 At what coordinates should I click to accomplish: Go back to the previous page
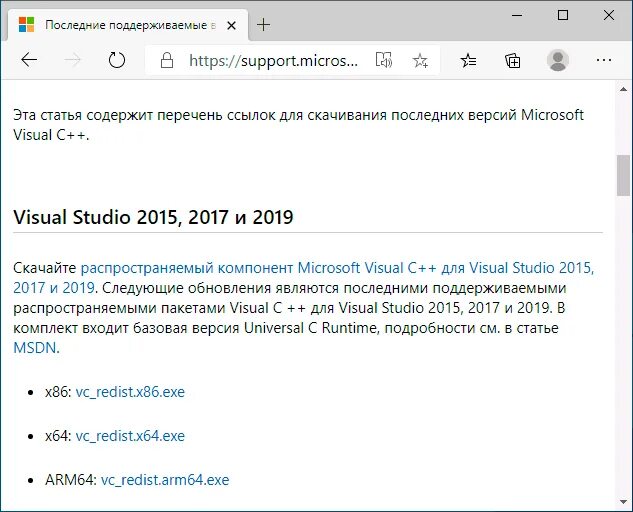click(x=29, y=60)
